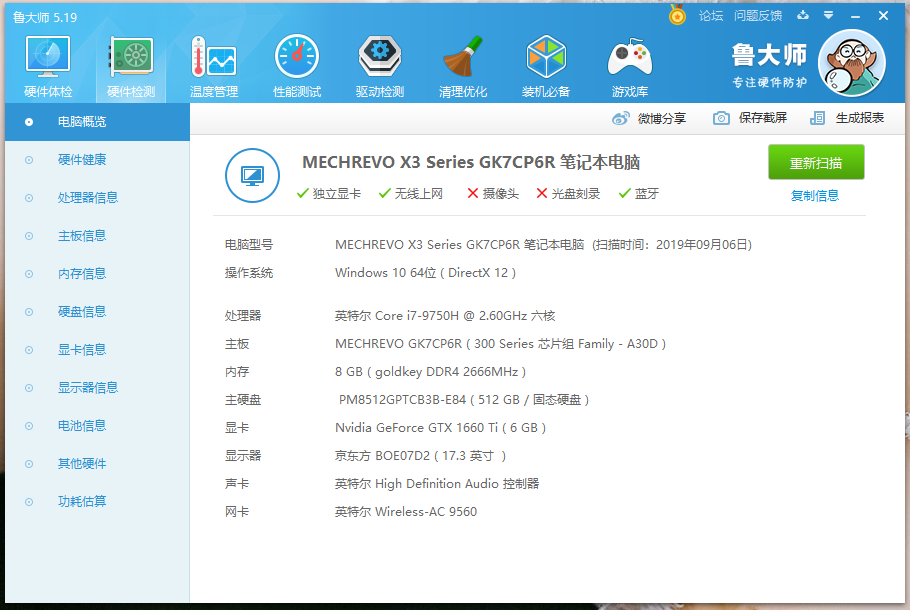Image resolution: width=910 pixels, height=610 pixels.
Task: Click the download tray icon beside 问题反馈
Action: (803, 16)
